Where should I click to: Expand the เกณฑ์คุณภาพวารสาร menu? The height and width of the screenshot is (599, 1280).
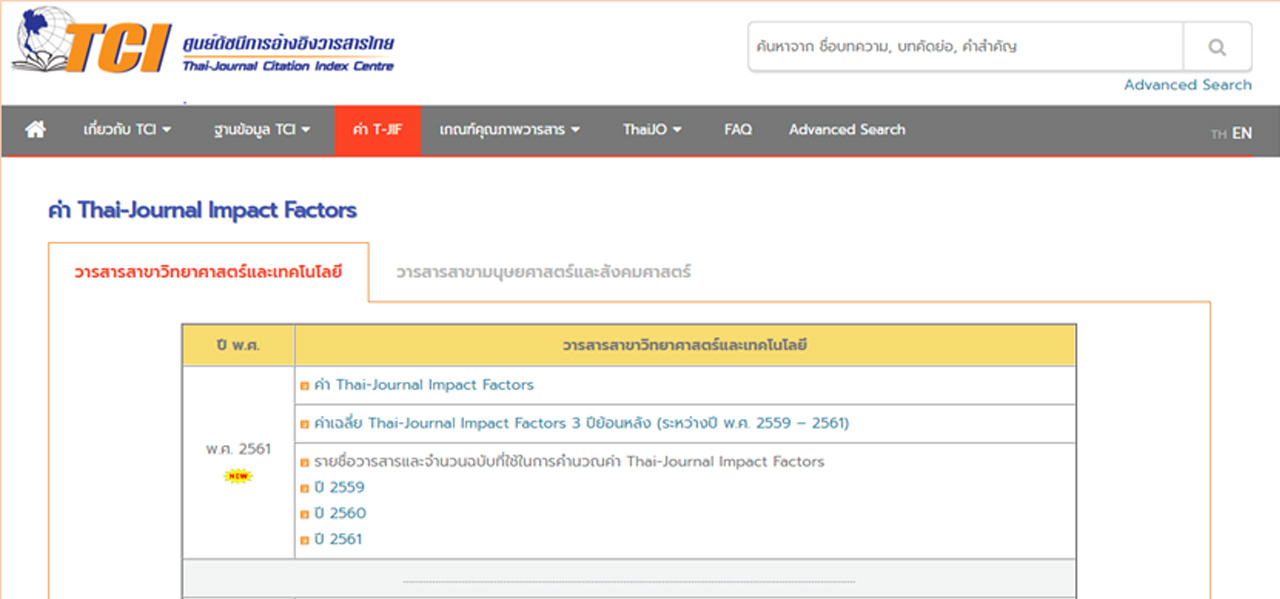tap(510, 130)
